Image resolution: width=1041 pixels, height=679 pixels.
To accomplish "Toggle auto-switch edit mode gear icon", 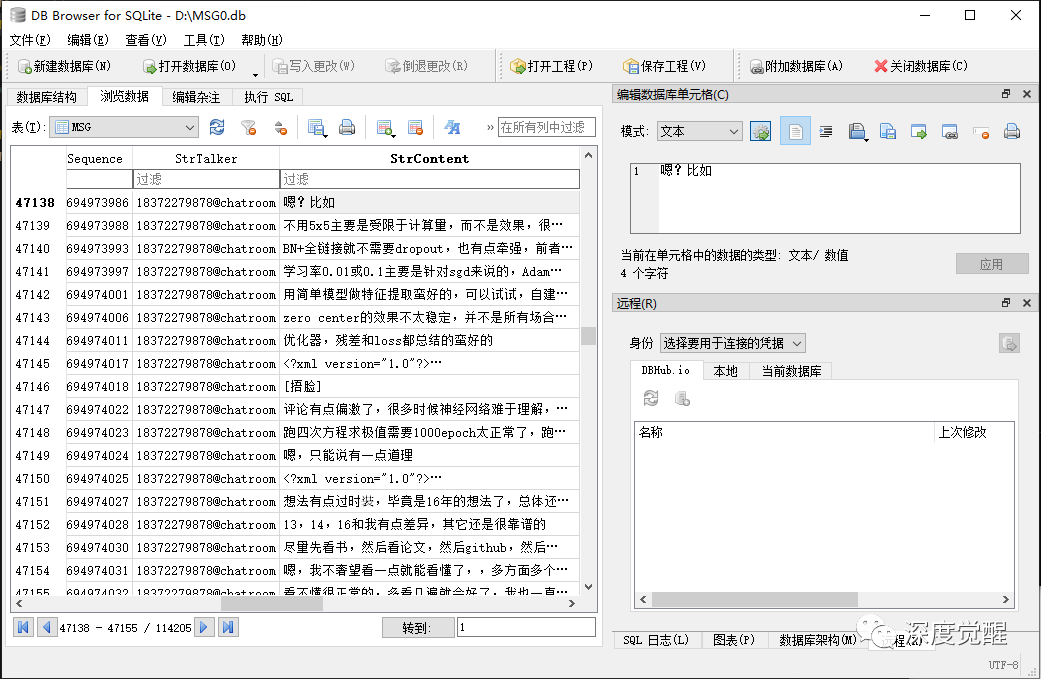I will point(761,131).
